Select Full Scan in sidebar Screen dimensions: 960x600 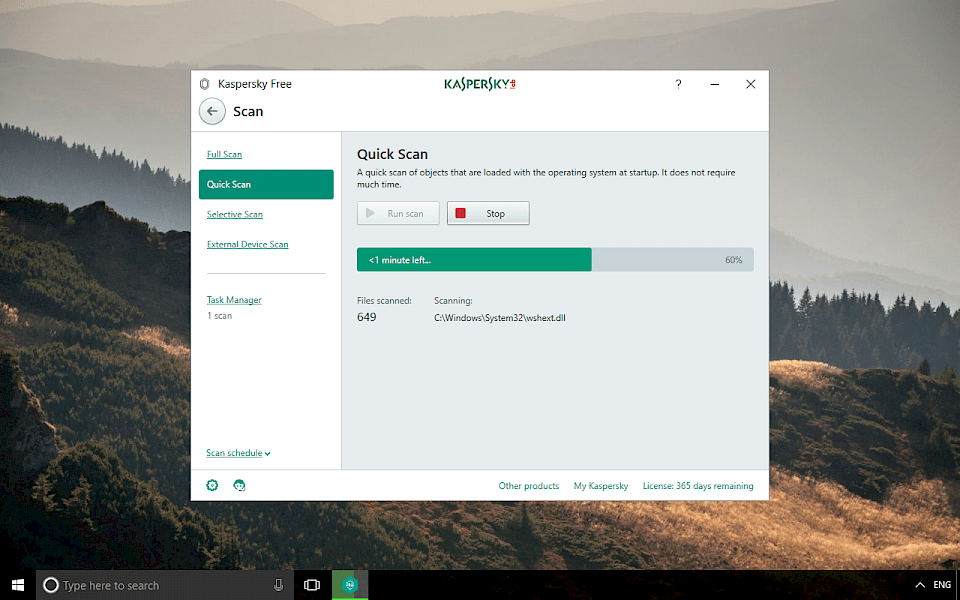[x=224, y=154]
